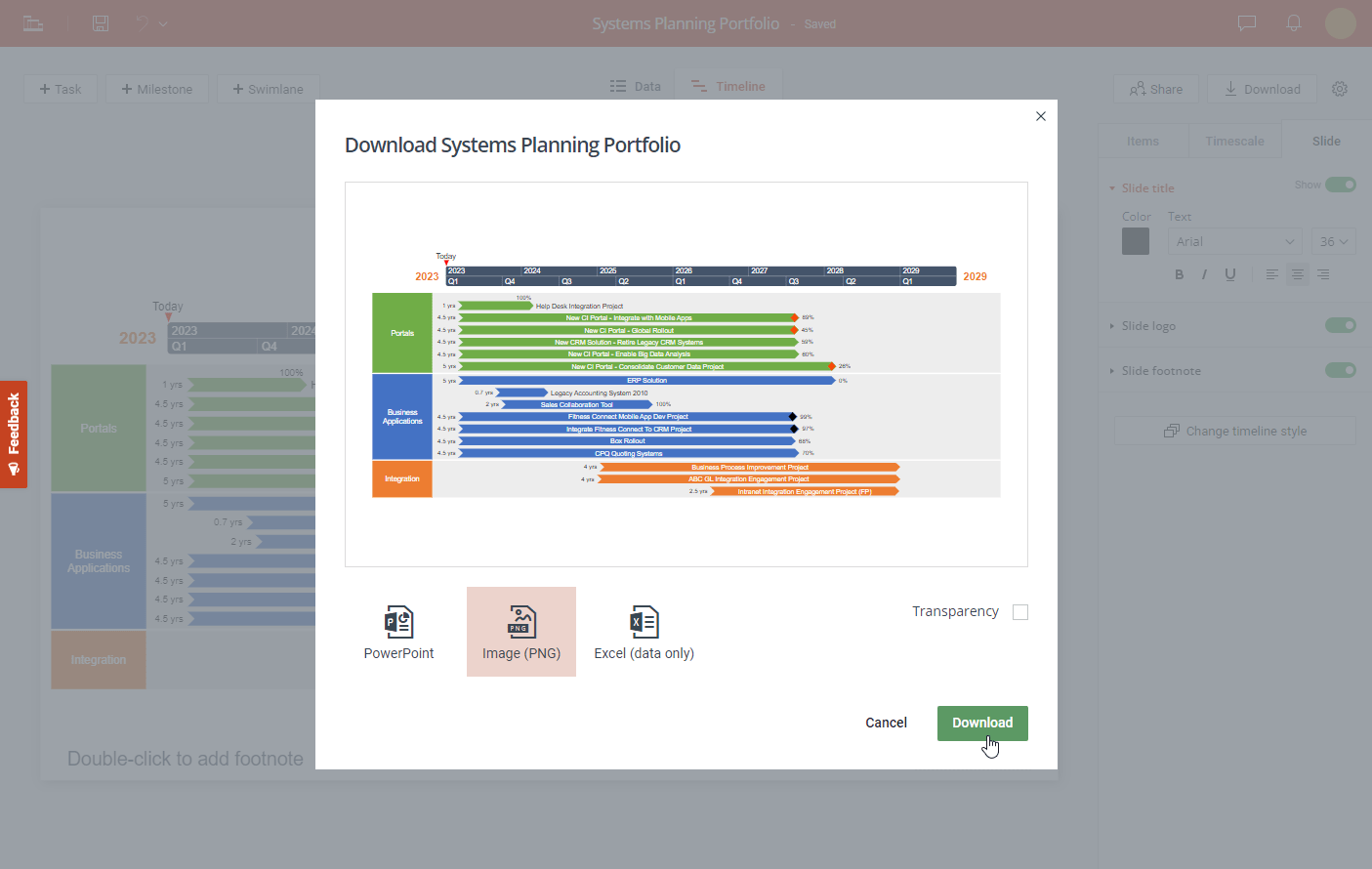Open the settings gear in the toolbar
Screen dimensions: 1372x869
click(x=1339, y=89)
